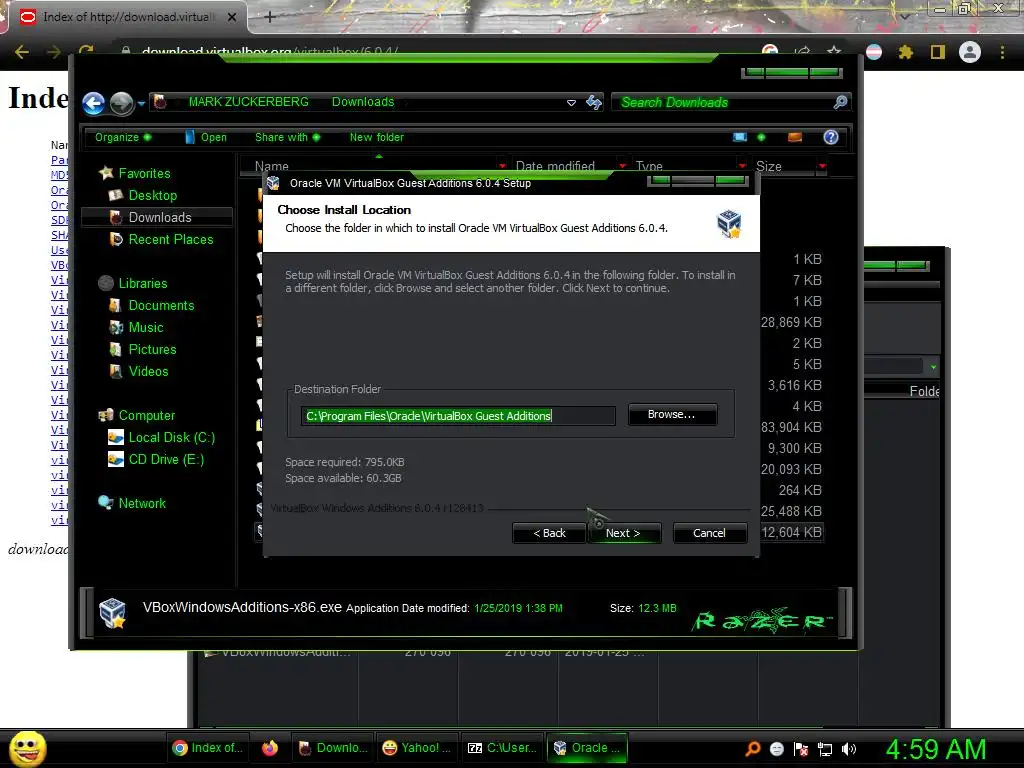
Task: Open the Size column filter dropdown
Action: (x=822, y=165)
